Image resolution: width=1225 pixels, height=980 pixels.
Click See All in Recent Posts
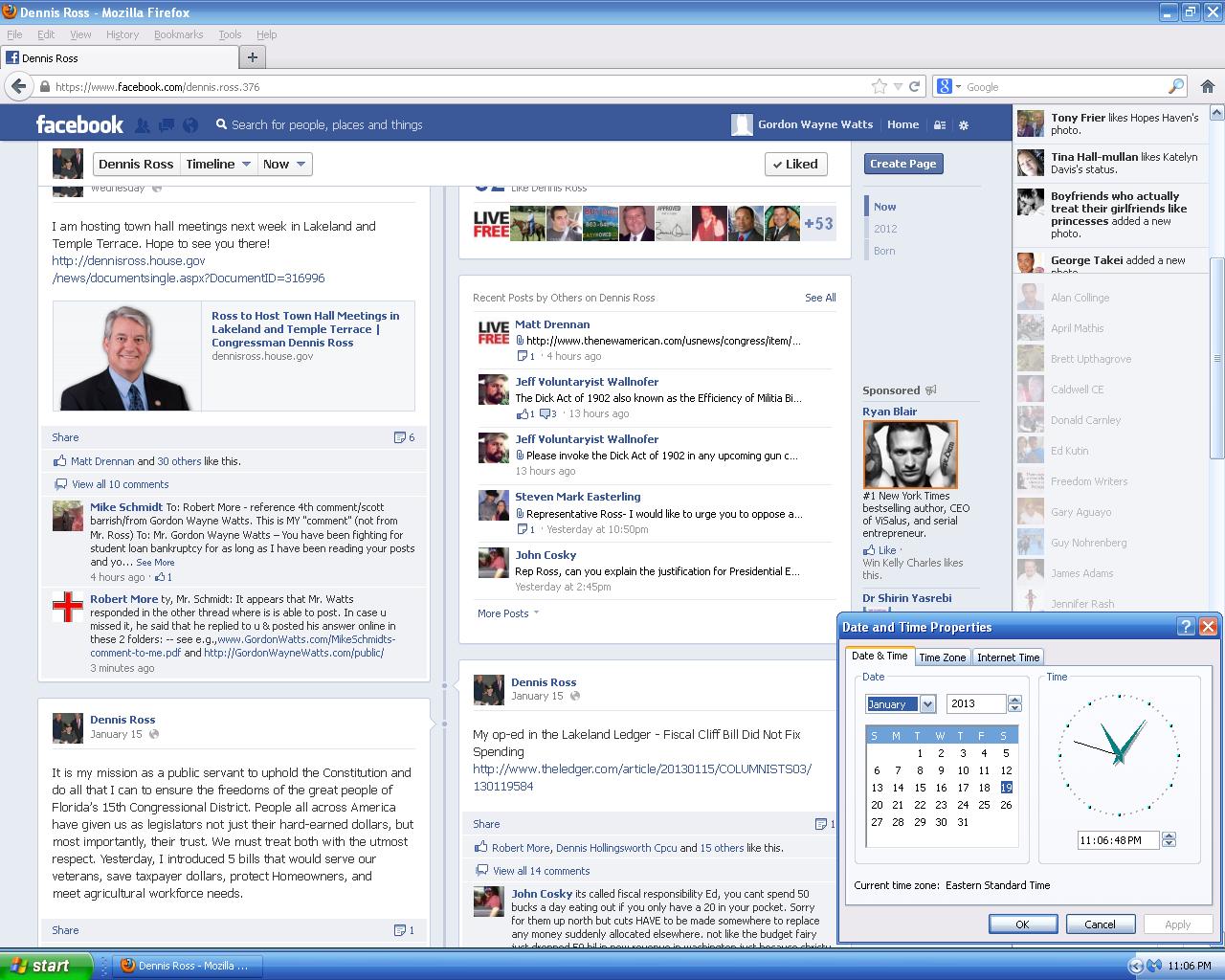[820, 298]
